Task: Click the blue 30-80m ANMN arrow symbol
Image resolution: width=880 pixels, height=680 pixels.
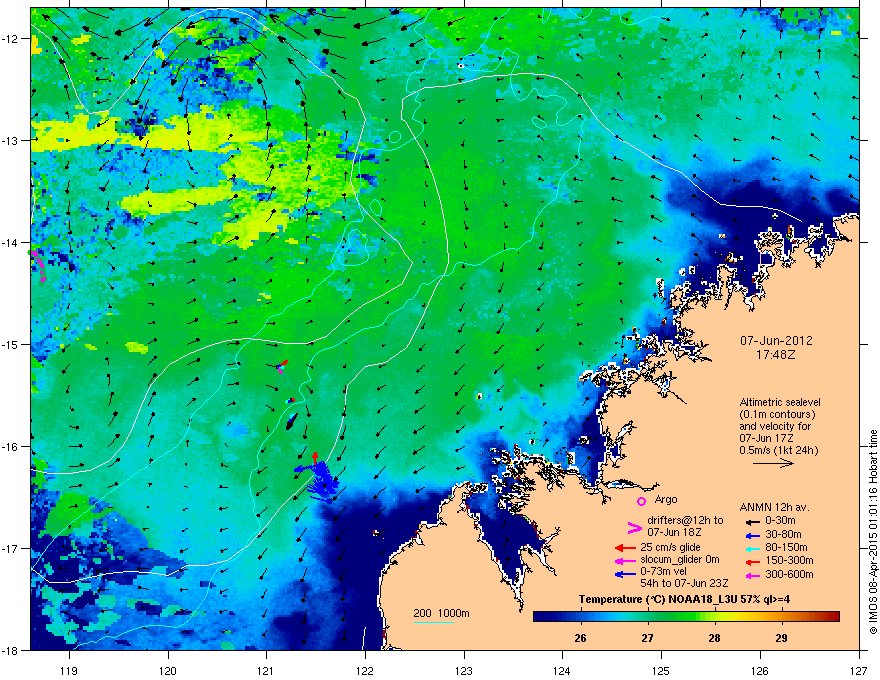Action: pos(753,535)
